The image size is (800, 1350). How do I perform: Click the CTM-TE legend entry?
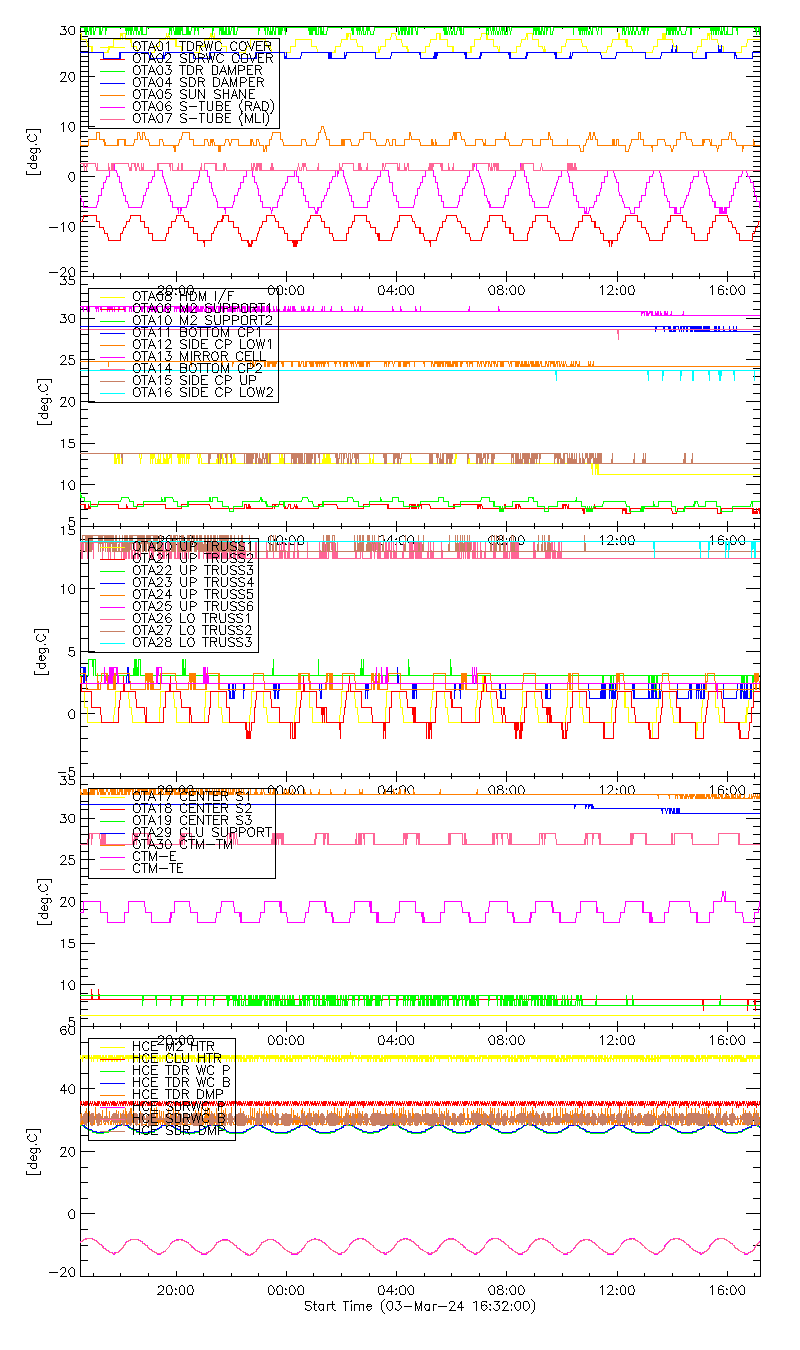point(157,868)
